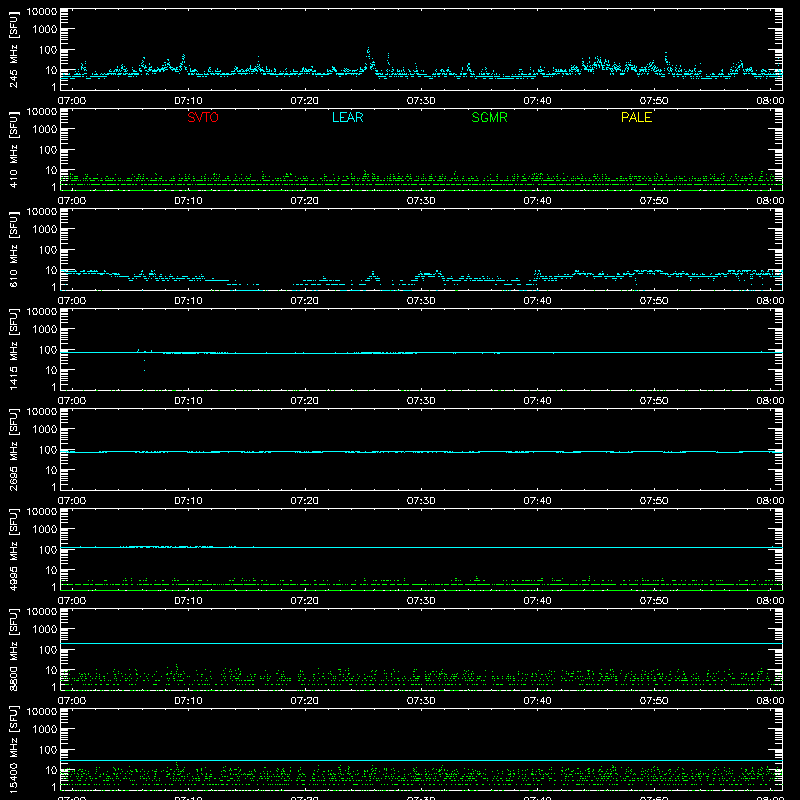The image size is (800, 800).
Task: Click 07:00 tick under the 245 MHz plot
Action: tap(71, 101)
